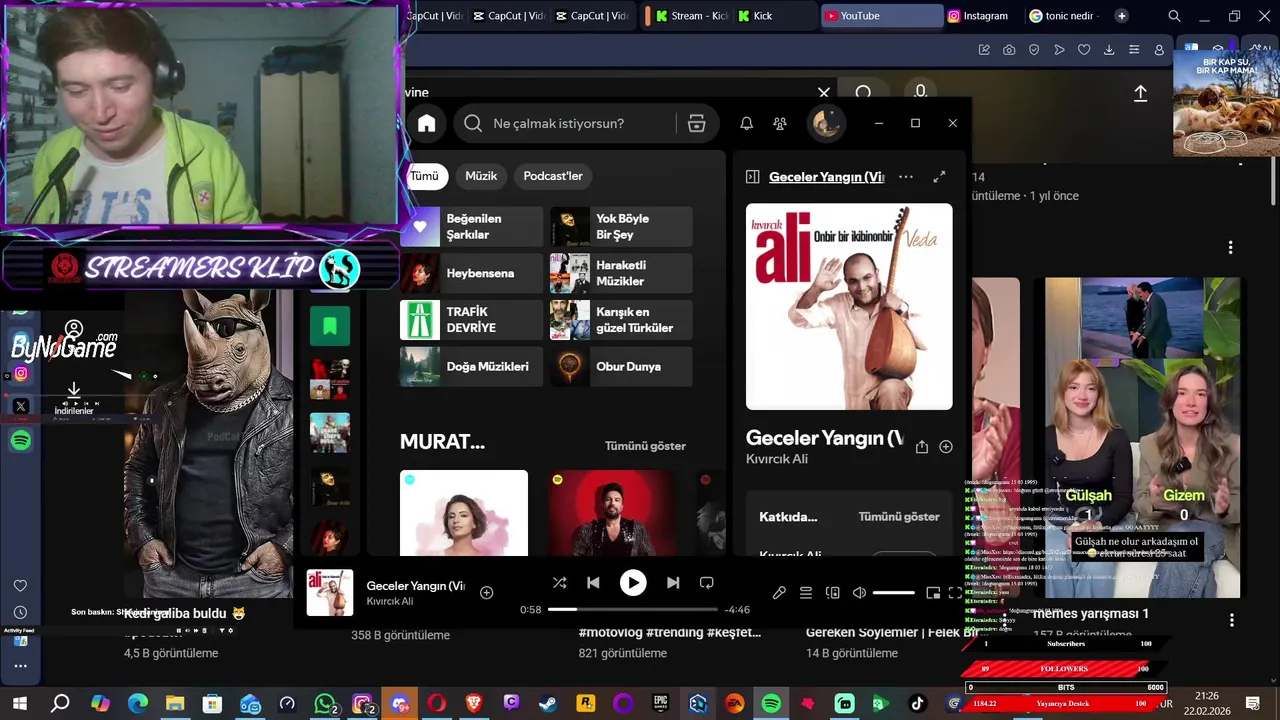The image size is (1280, 720).
Task: Click YouTube voice search microphone
Action: point(921,92)
